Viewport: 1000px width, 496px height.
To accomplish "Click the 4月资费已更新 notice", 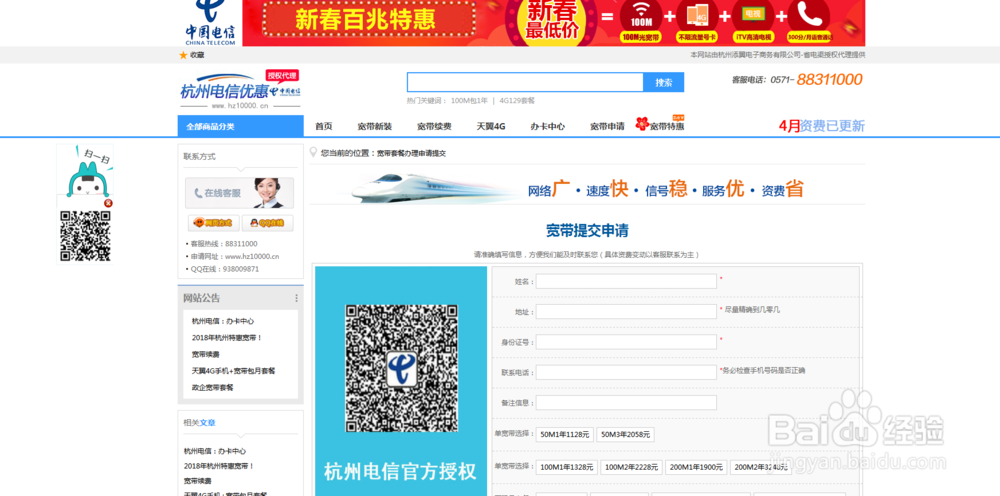I will [821, 126].
